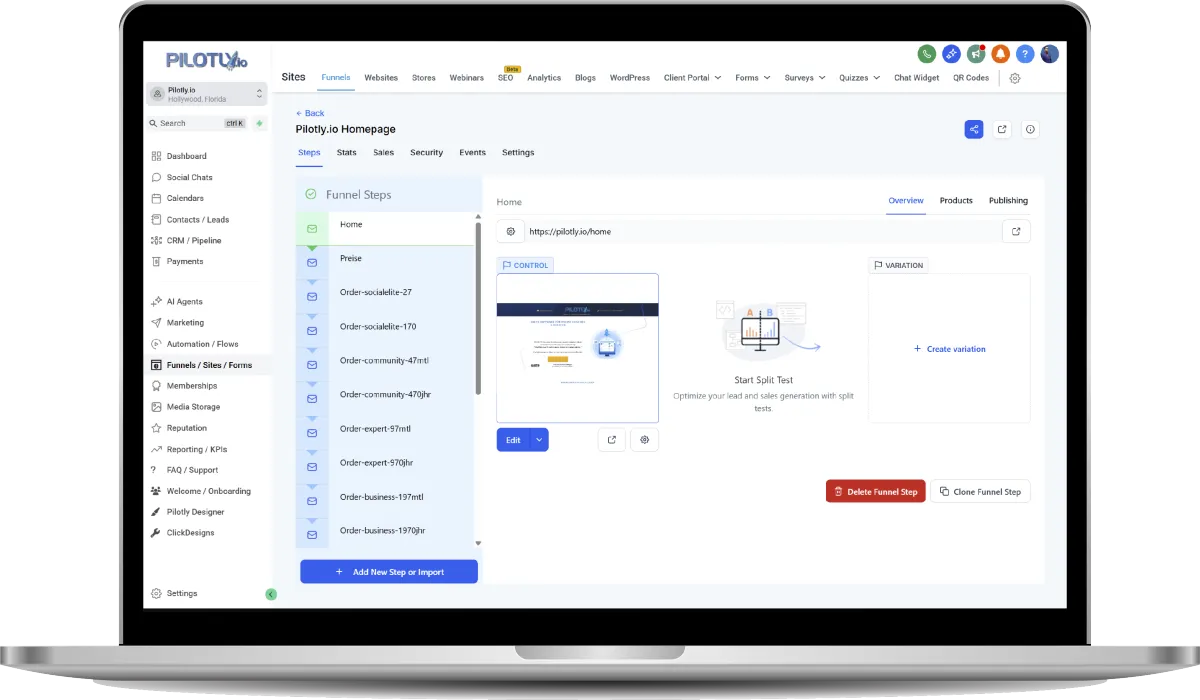Switch to the Publishing tab

[x=1008, y=201]
